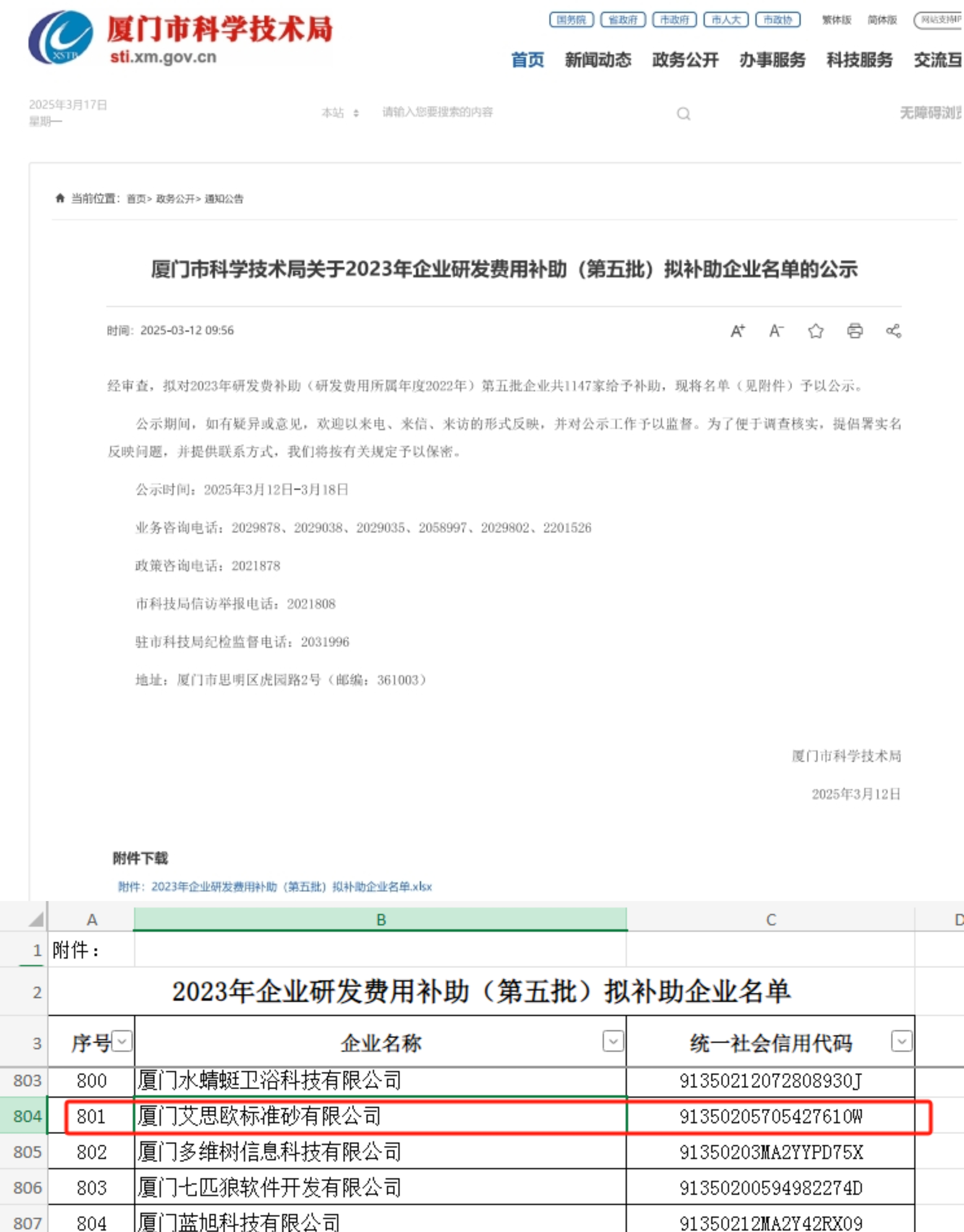Open the 统一社会信用代码 filter dropdown

coord(901,1041)
